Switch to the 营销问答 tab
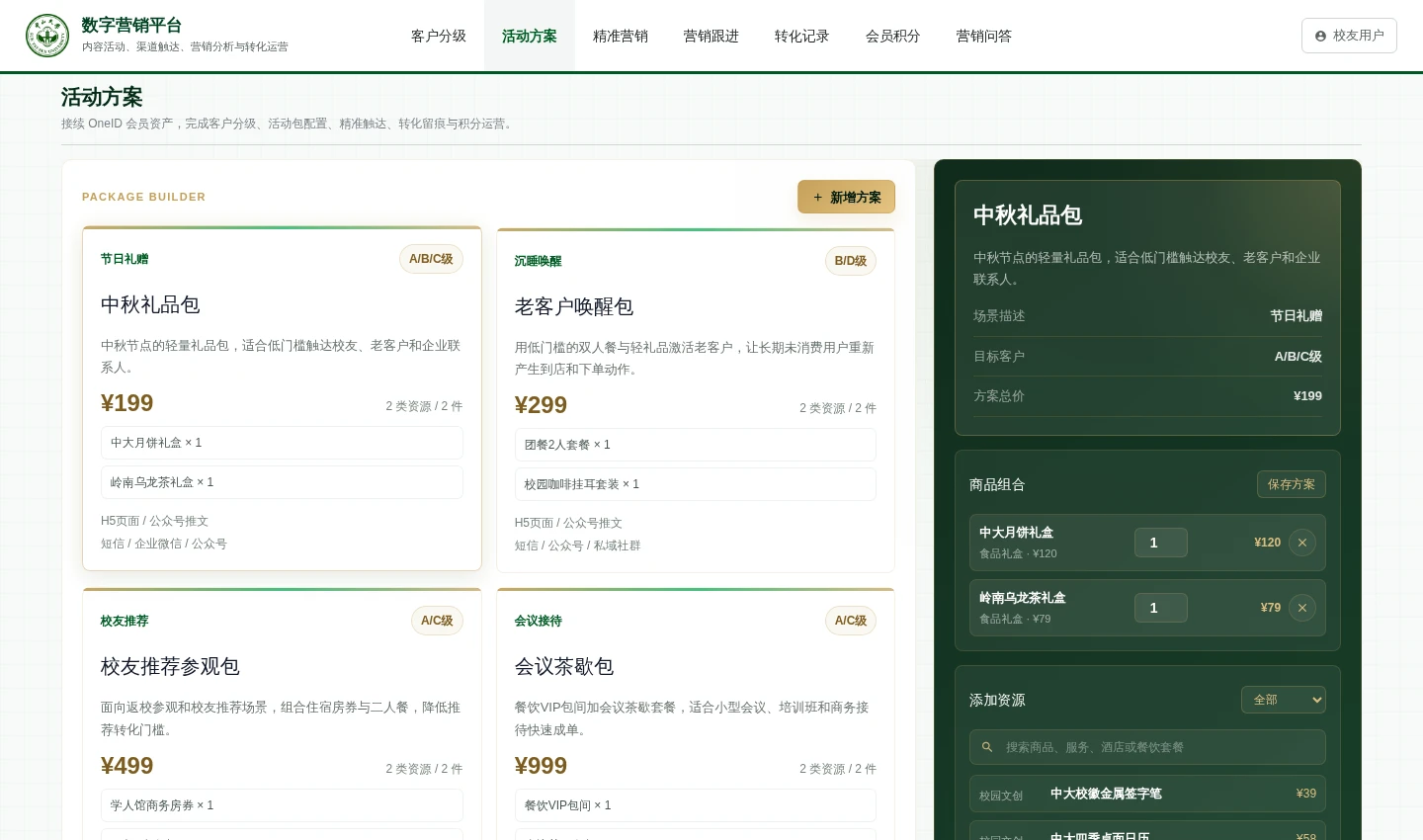1423x840 pixels. click(984, 36)
